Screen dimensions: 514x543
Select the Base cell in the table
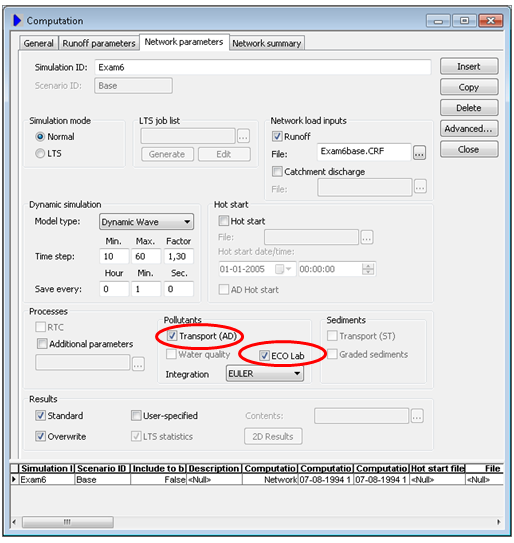coord(103,480)
